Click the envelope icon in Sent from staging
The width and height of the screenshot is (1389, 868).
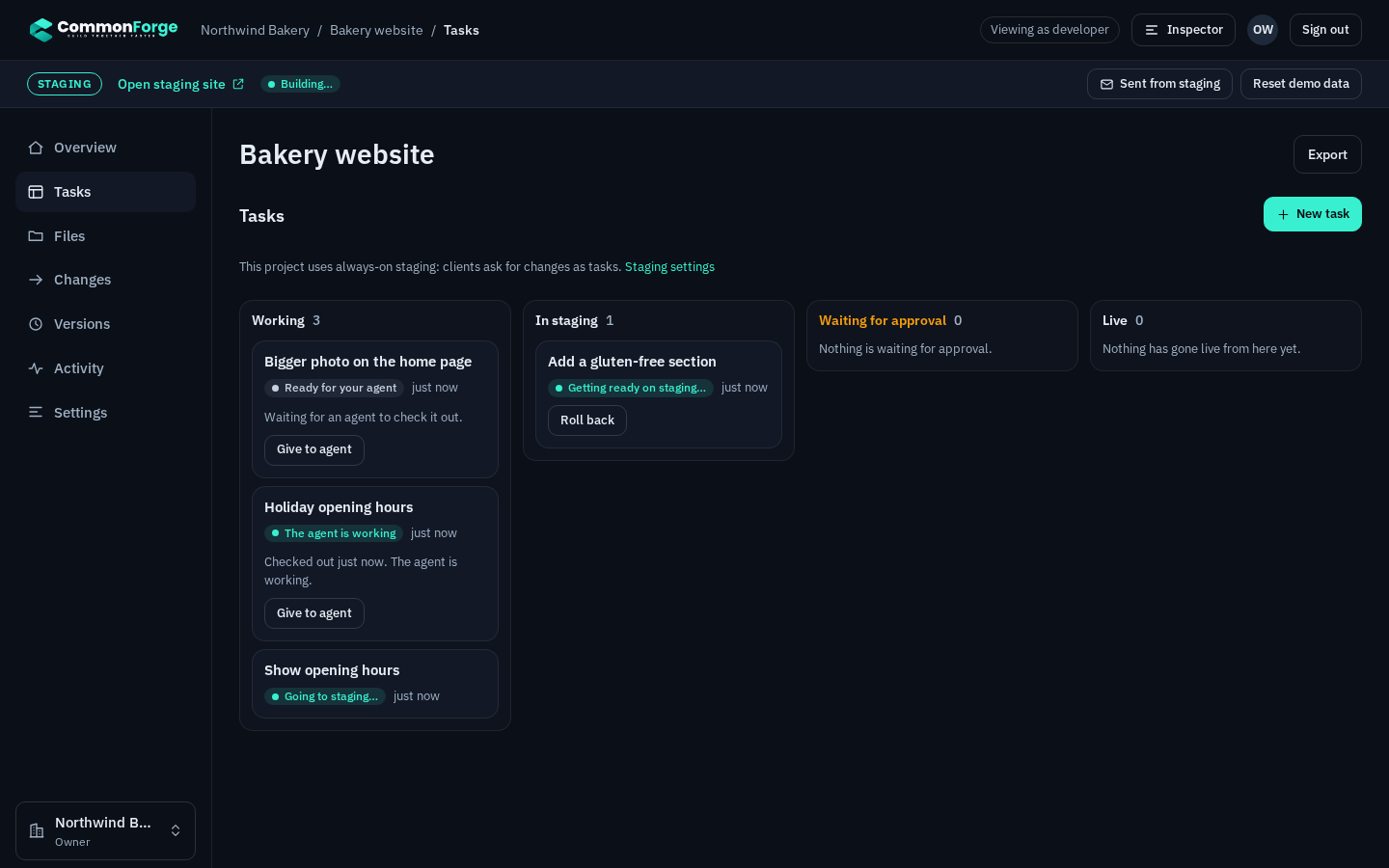[x=1106, y=84]
